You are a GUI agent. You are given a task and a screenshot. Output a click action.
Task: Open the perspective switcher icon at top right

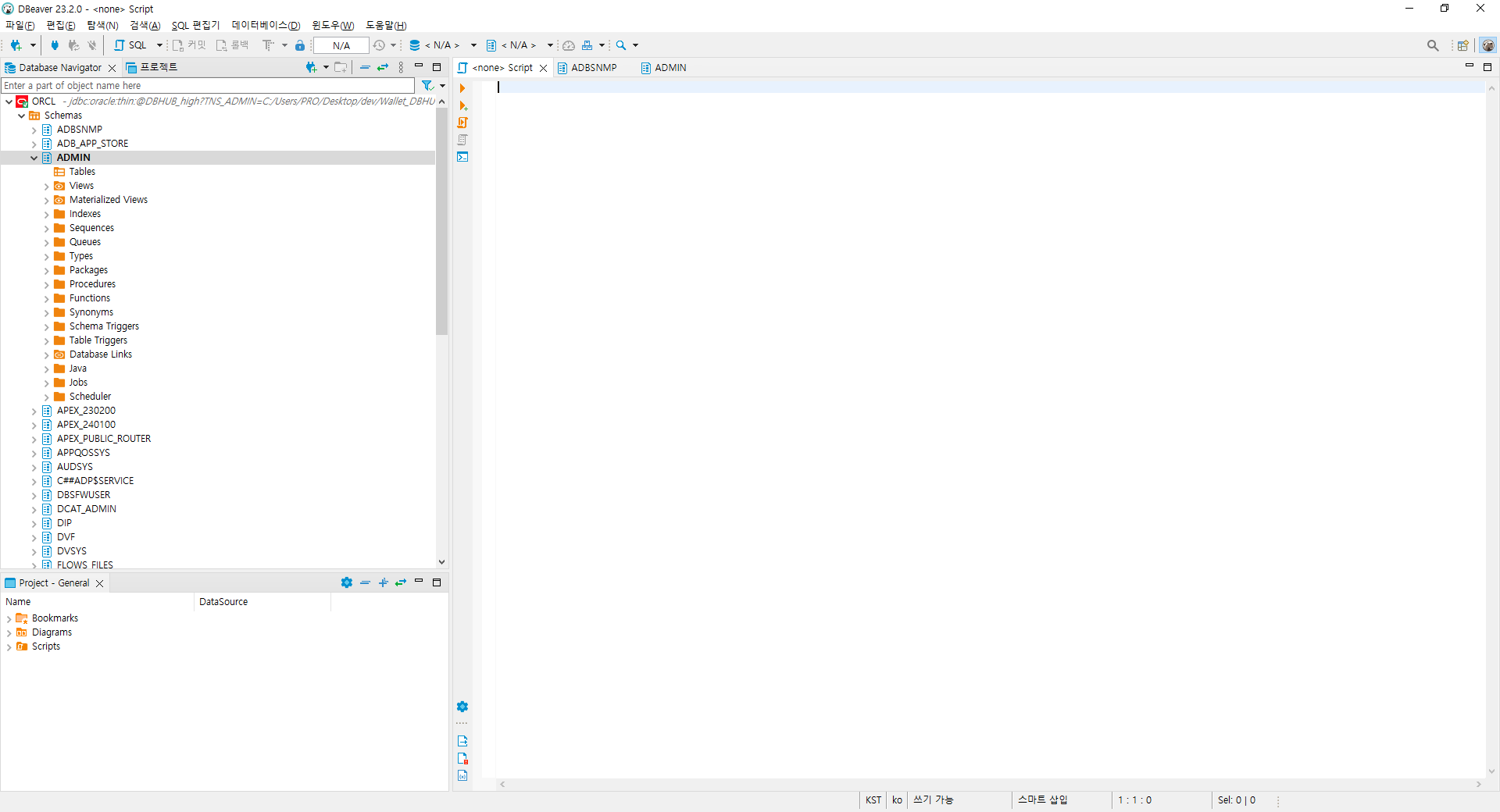click(1463, 45)
